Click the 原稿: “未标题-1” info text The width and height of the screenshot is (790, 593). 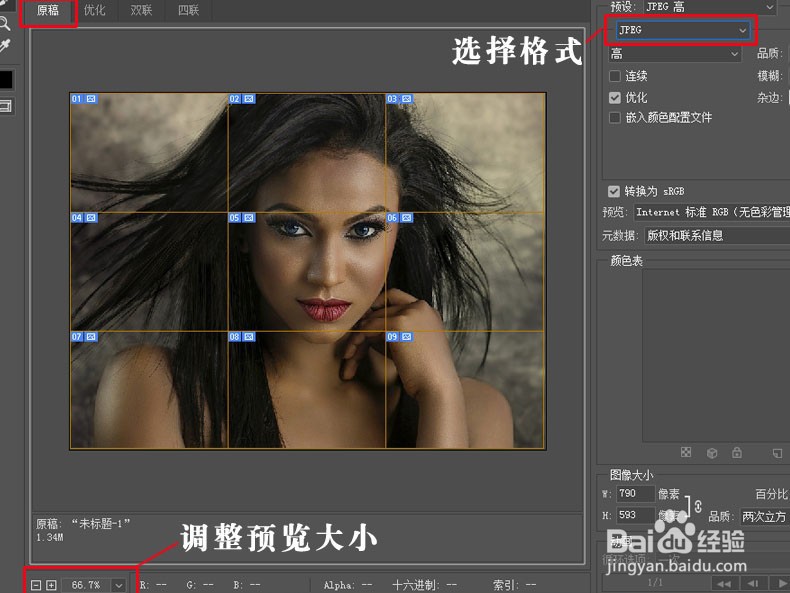[x=83, y=523]
